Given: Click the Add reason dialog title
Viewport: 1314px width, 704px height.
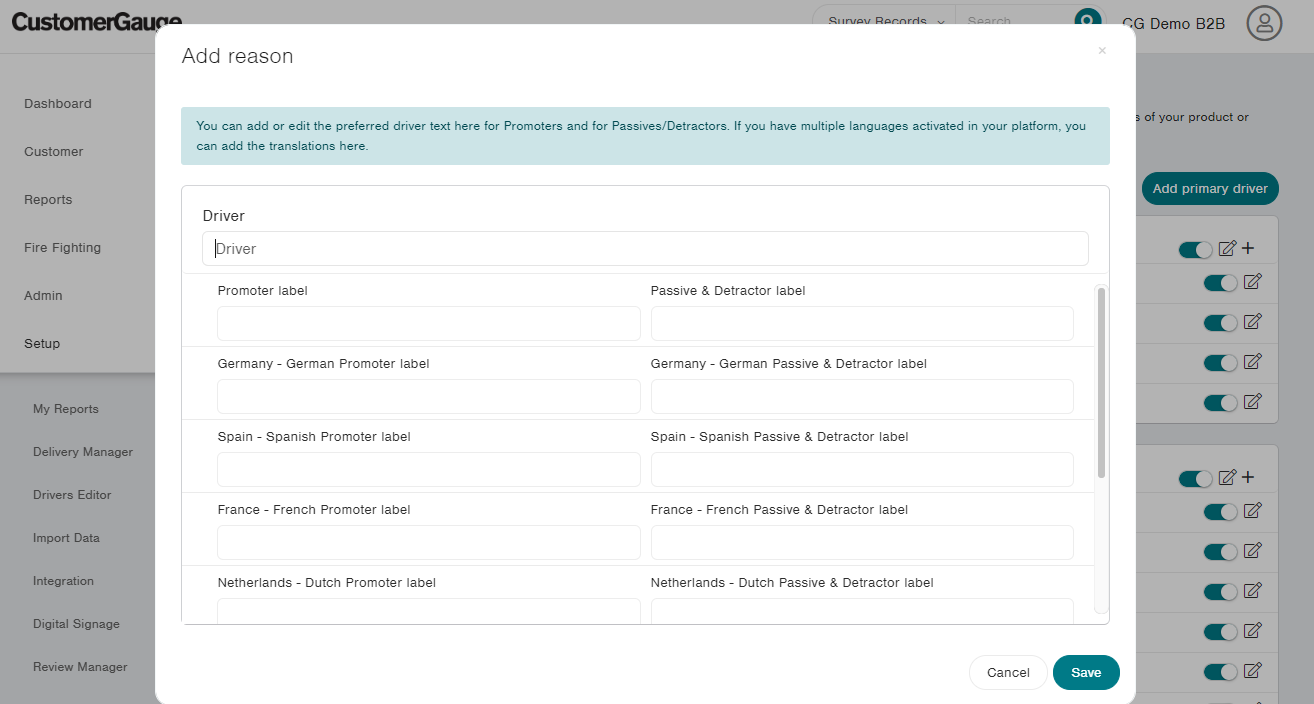Looking at the screenshot, I should [237, 56].
